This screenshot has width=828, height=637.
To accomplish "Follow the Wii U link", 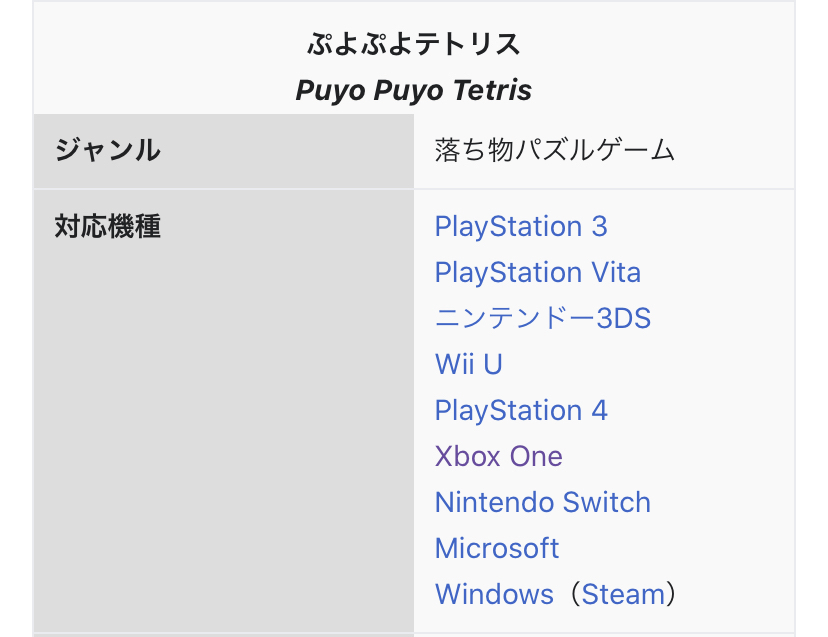I will [x=468, y=364].
